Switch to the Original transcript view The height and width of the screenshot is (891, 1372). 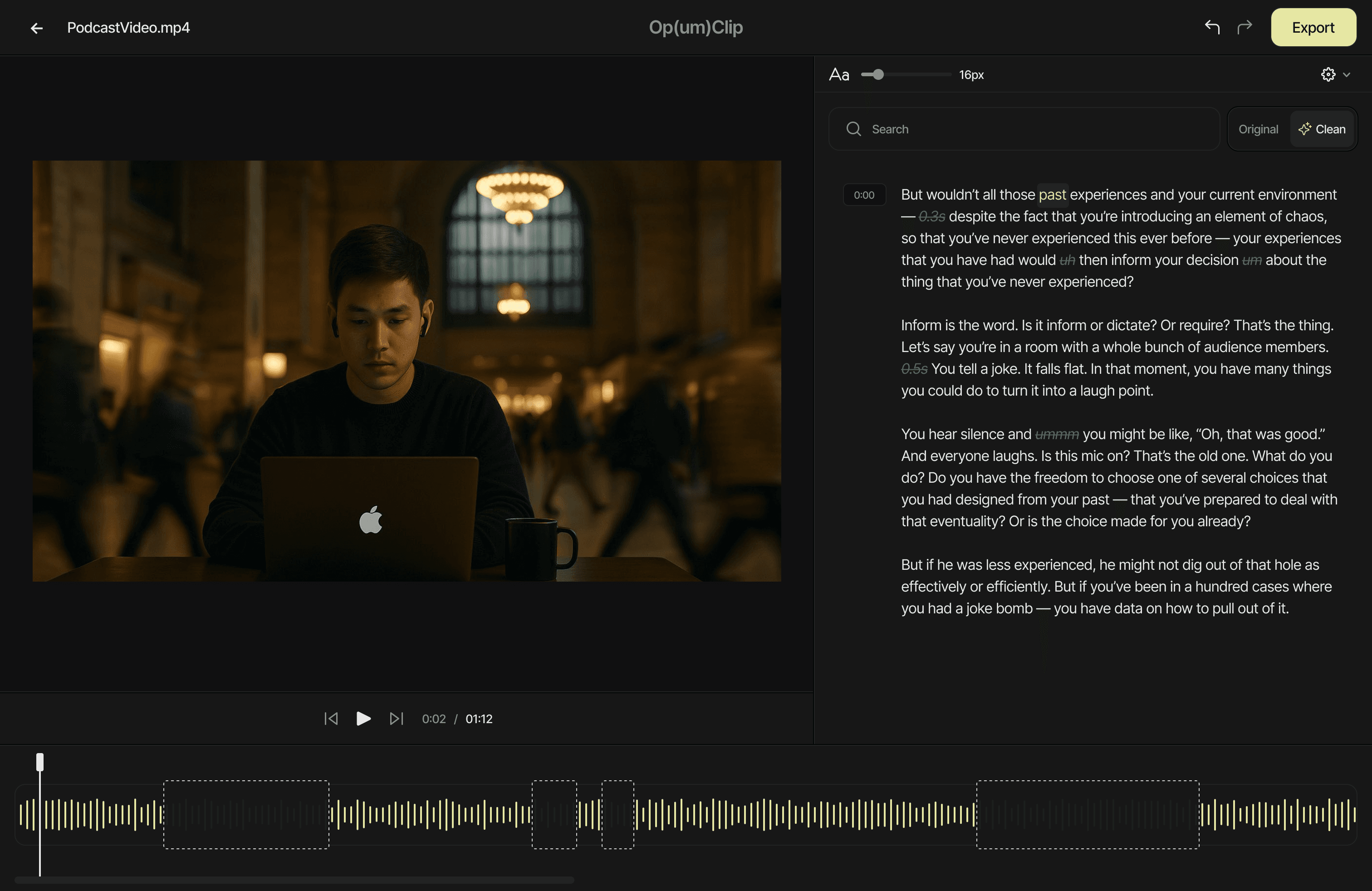point(1258,129)
